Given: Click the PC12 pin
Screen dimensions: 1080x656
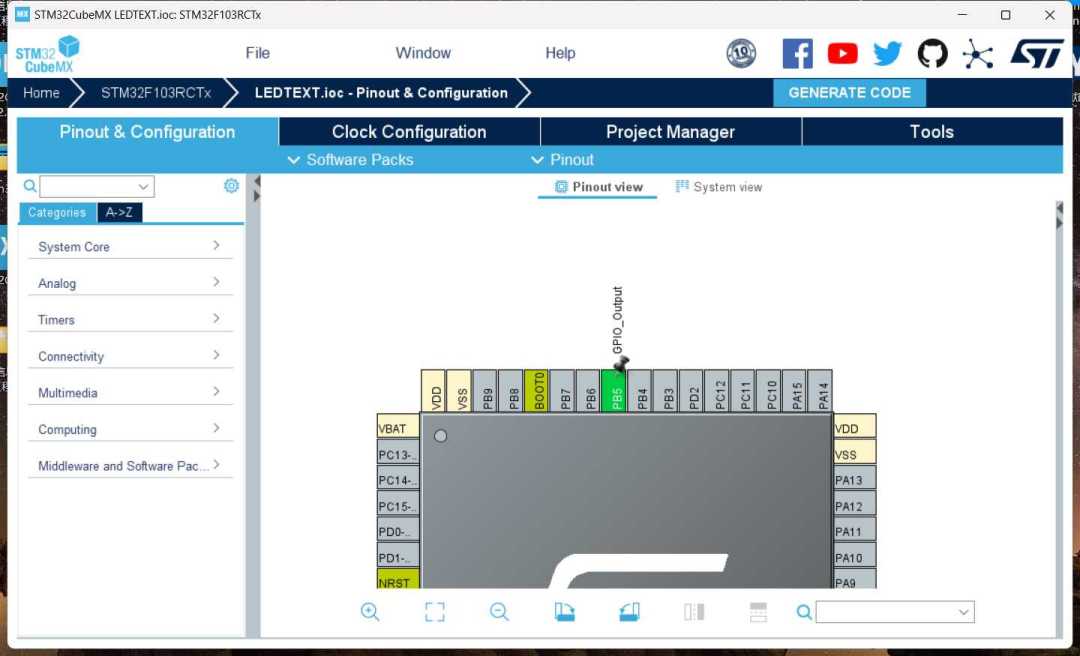Looking at the screenshot, I should pos(717,391).
